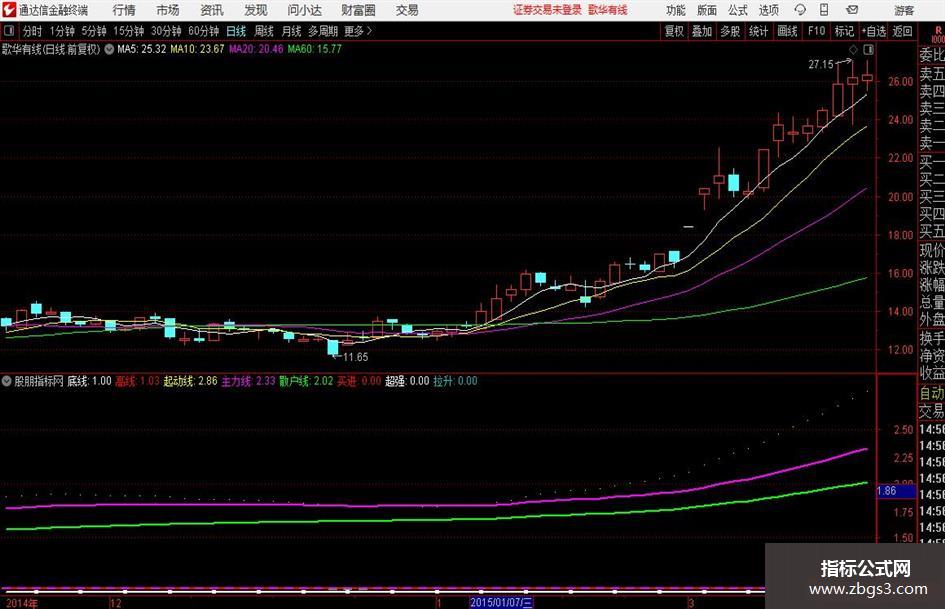Open the customer service headset icon
Image resolution: width=945 pixels, height=609 pixels.
click(800, 10)
